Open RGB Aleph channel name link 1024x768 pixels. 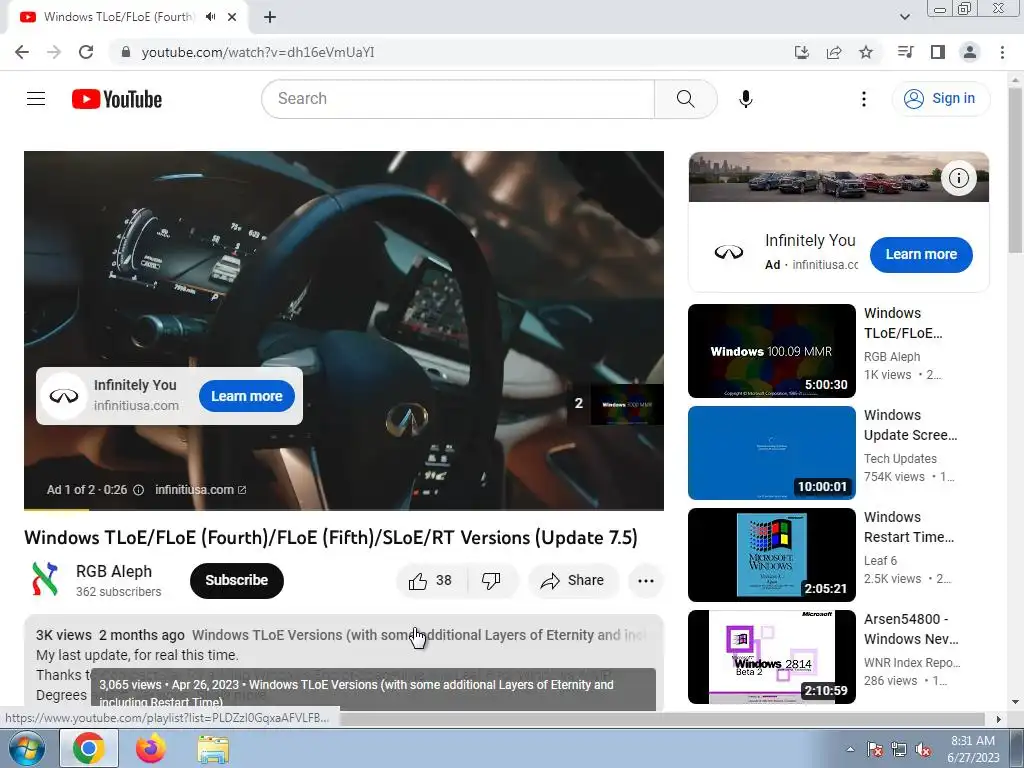click(114, 571)
